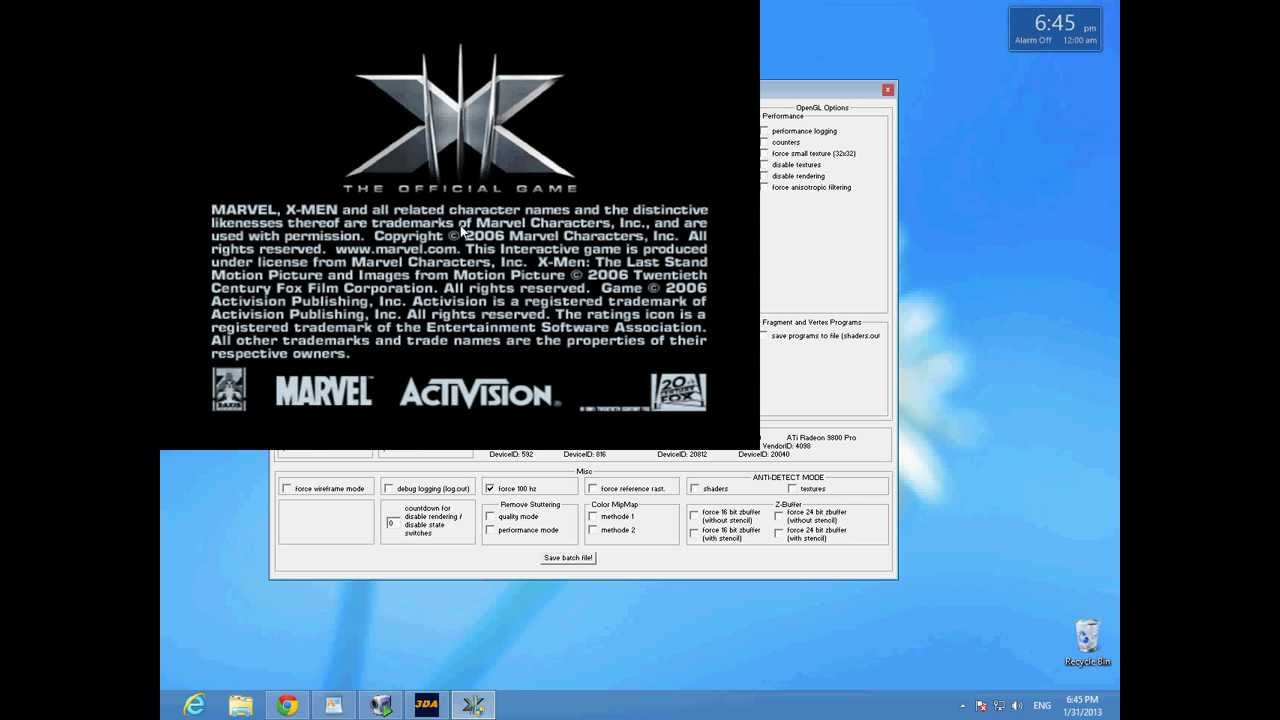Open Action Center flag tray icon

point(981,706)
